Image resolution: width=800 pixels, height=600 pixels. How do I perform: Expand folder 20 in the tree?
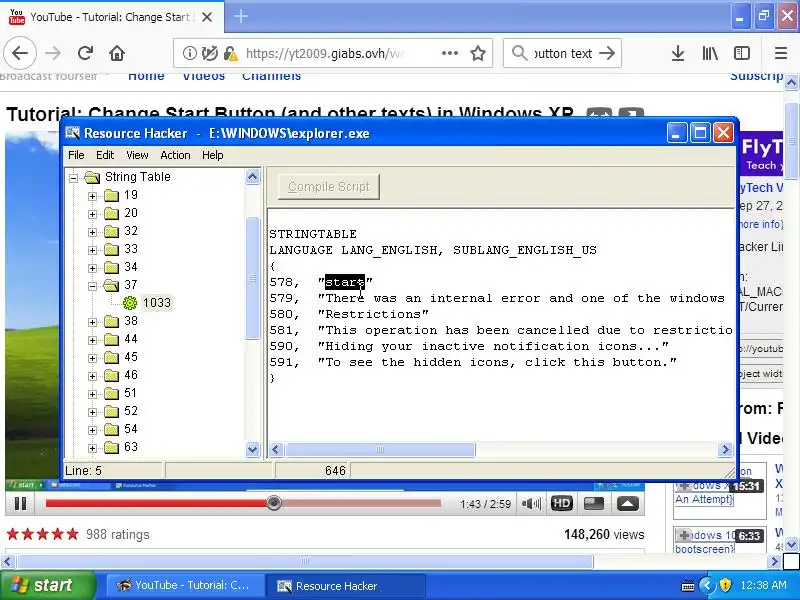(92, 214)
